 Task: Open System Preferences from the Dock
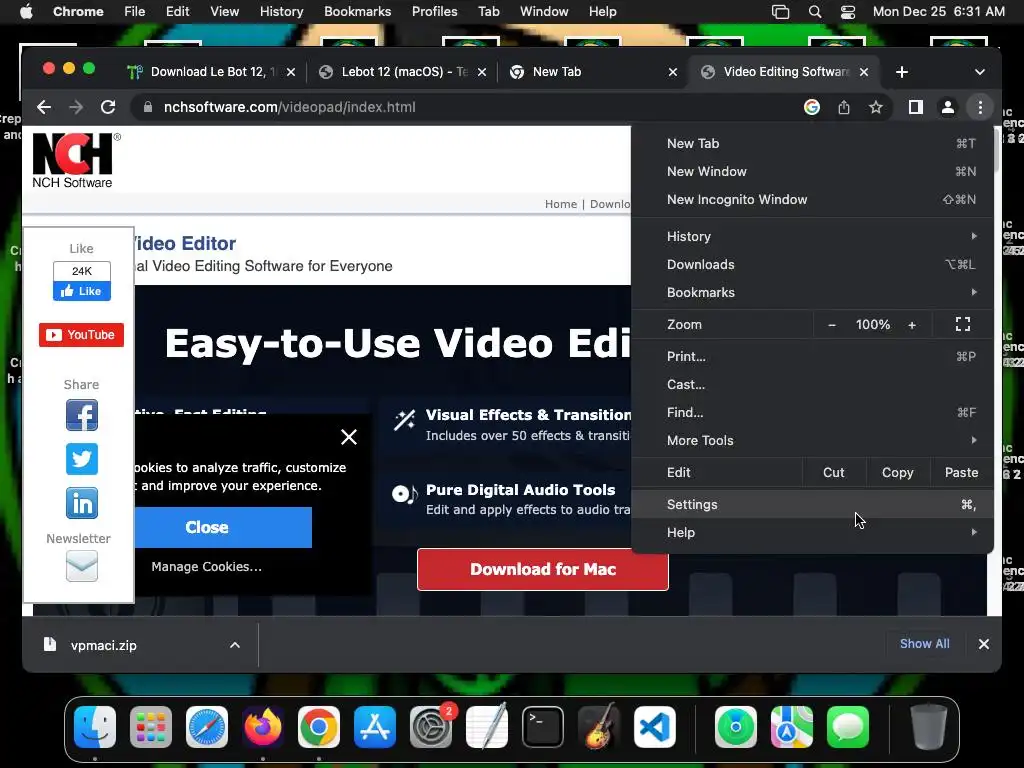[x=430, y=727]
